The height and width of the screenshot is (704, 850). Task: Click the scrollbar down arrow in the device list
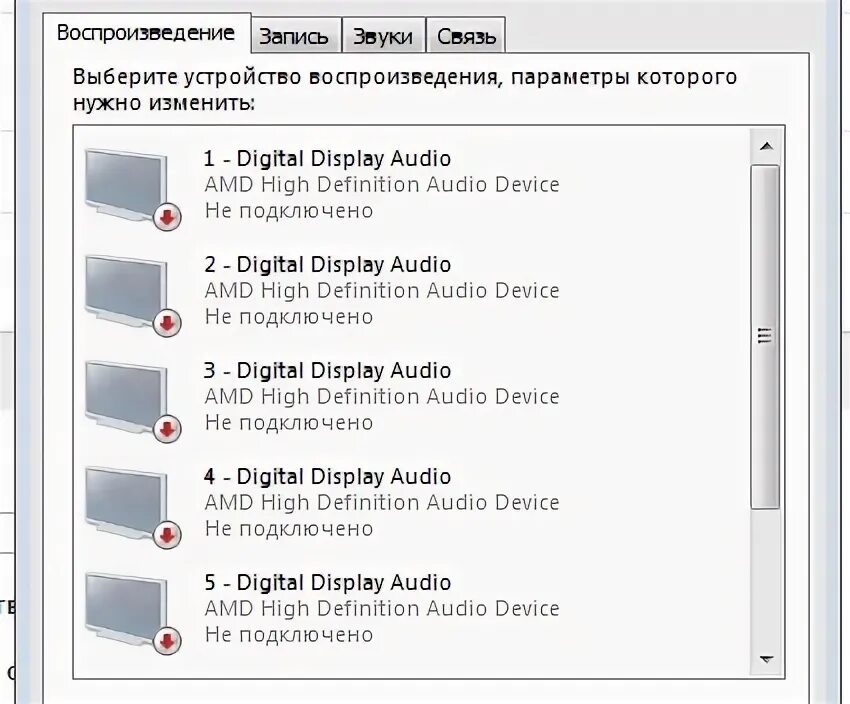pyautogui.click(x=766, y=660)
